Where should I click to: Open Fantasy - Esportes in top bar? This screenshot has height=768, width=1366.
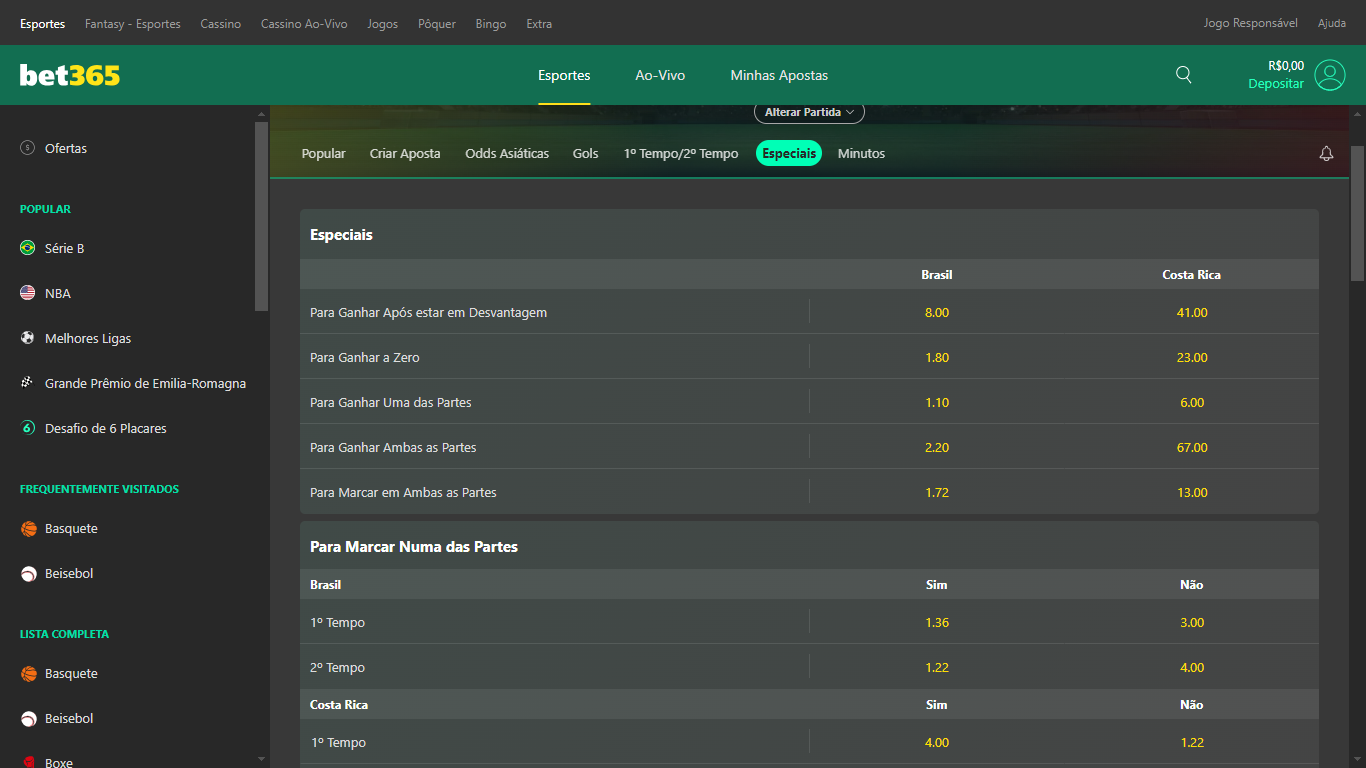(133, 23)
